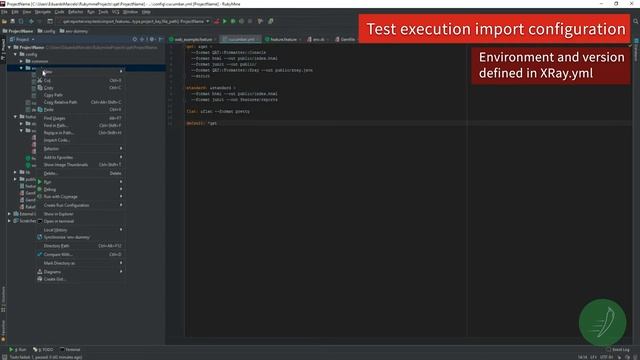
Task: Open the File menu
Action: pos(4,12)
